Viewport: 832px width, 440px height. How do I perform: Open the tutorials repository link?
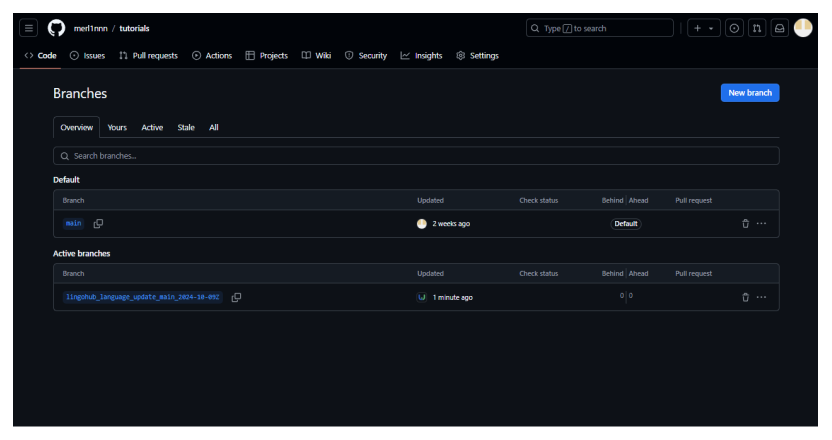pos(134,29)
